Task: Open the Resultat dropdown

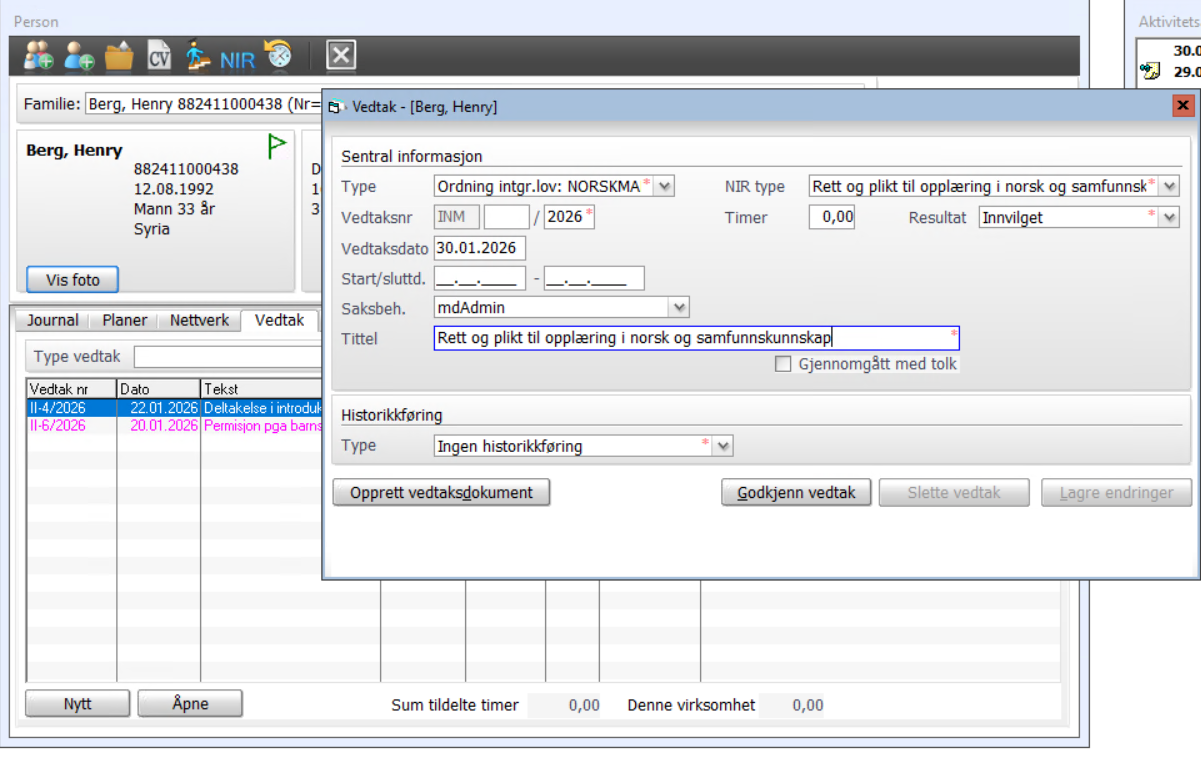Action: click(1170, 217)
